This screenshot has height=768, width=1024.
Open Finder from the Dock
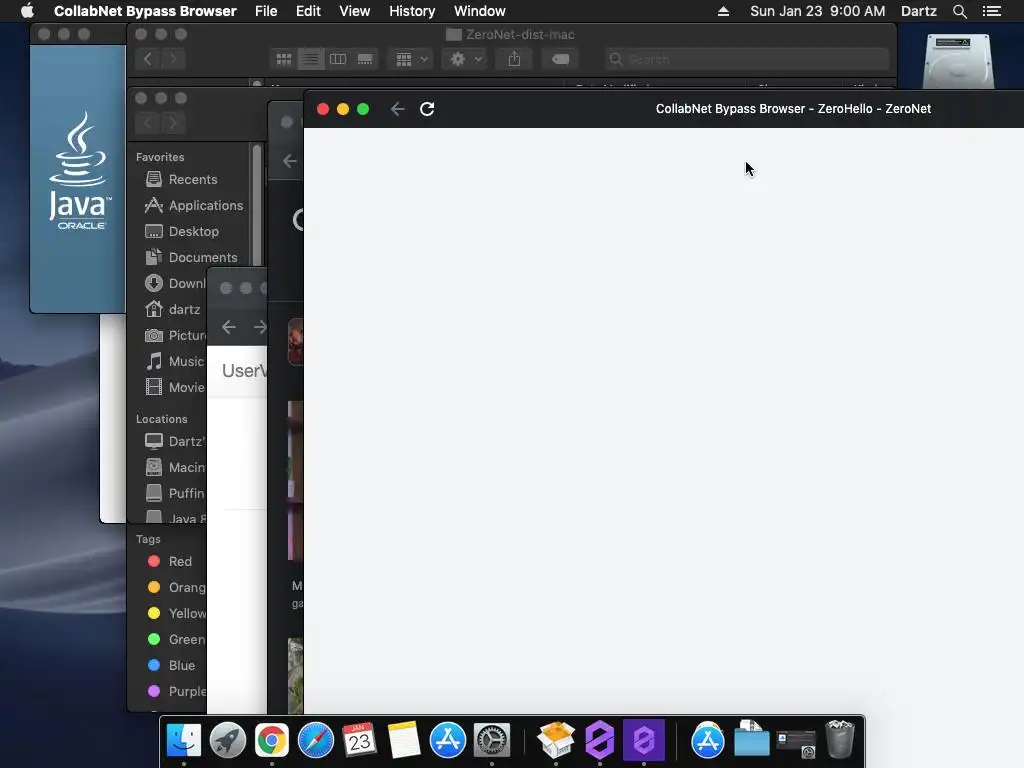pos(184,741)
